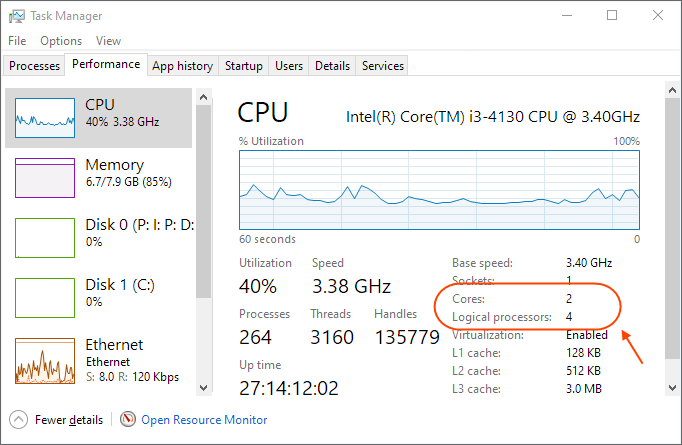Open the Options menu
The width and height of the screenshot is (682, 445).
tap(61, 41)
